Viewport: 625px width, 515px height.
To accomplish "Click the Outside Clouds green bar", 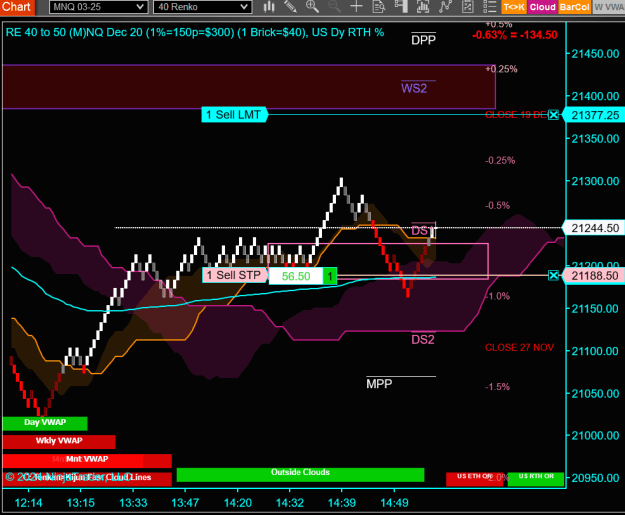I will click(300, 474).
